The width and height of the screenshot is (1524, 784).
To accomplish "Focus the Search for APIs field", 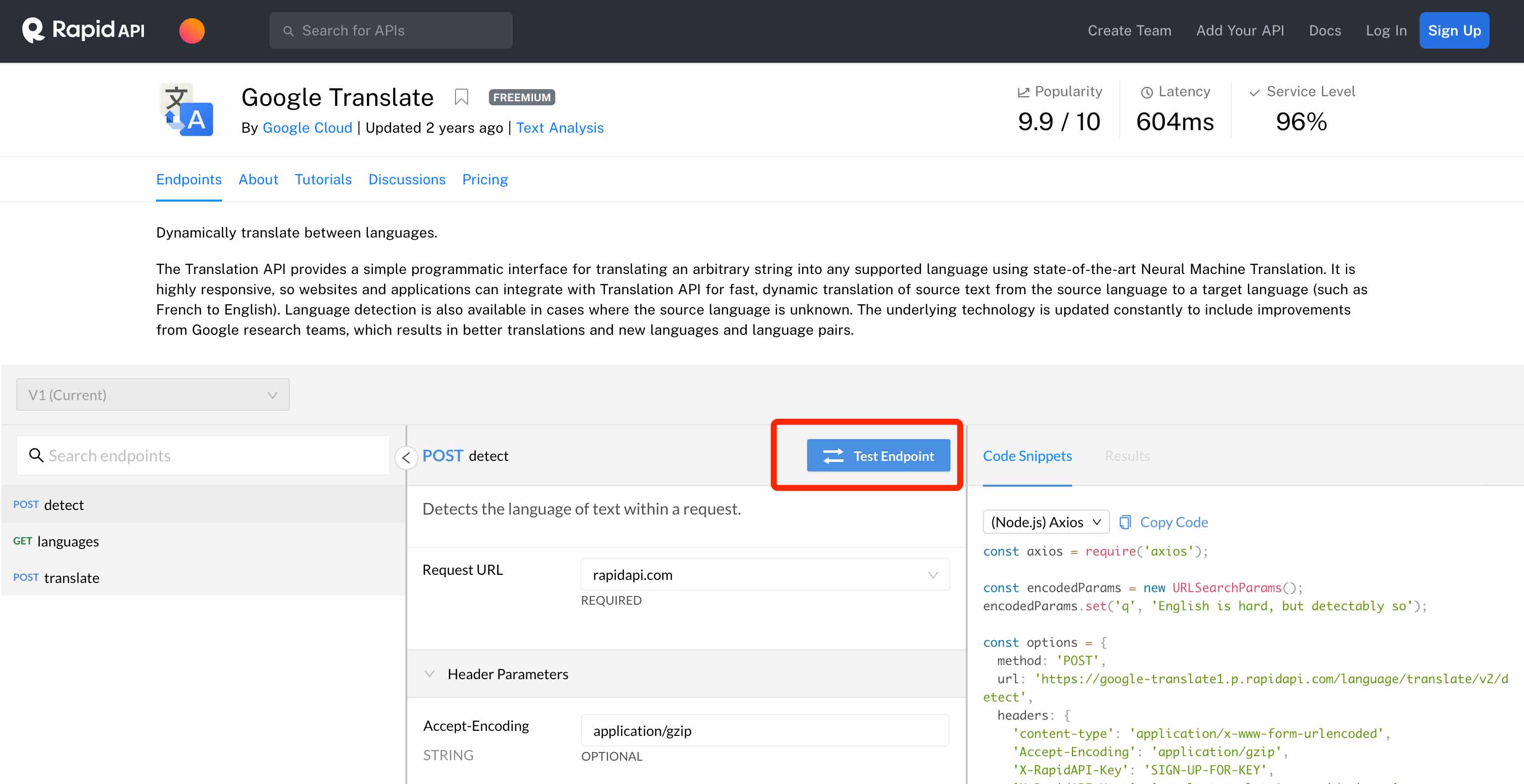I will [x=391, y=31].
